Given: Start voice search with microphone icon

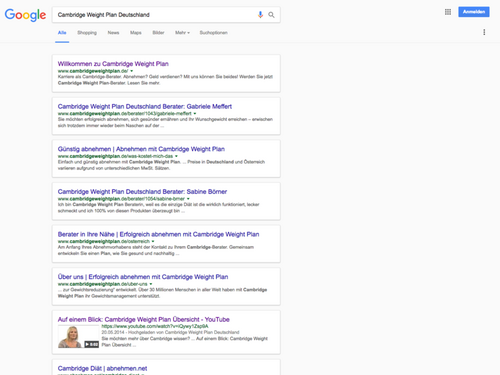Looking at the screenshot, I should pyautogui.click(x=260, y=15).
